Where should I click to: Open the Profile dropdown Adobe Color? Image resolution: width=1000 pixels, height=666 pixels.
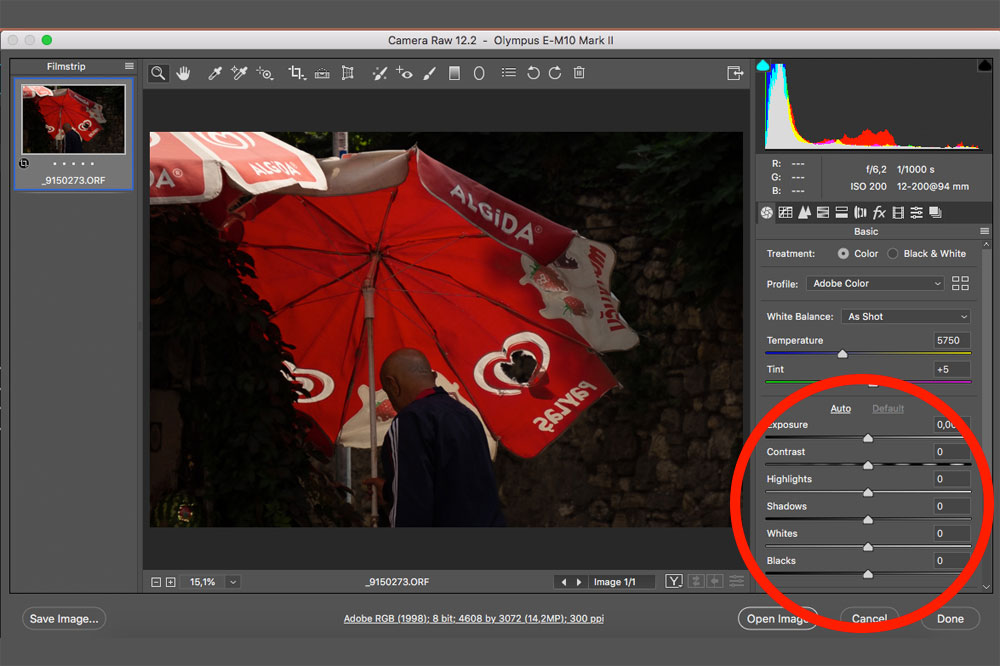click(876, 283)
